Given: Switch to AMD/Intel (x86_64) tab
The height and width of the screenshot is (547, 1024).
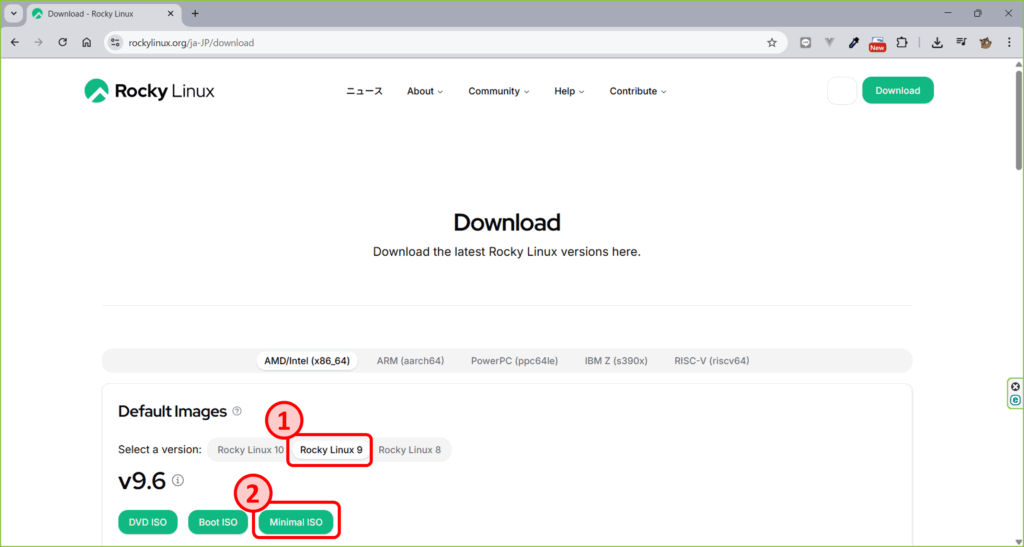Looking at the screenshot, I should 307,361.
